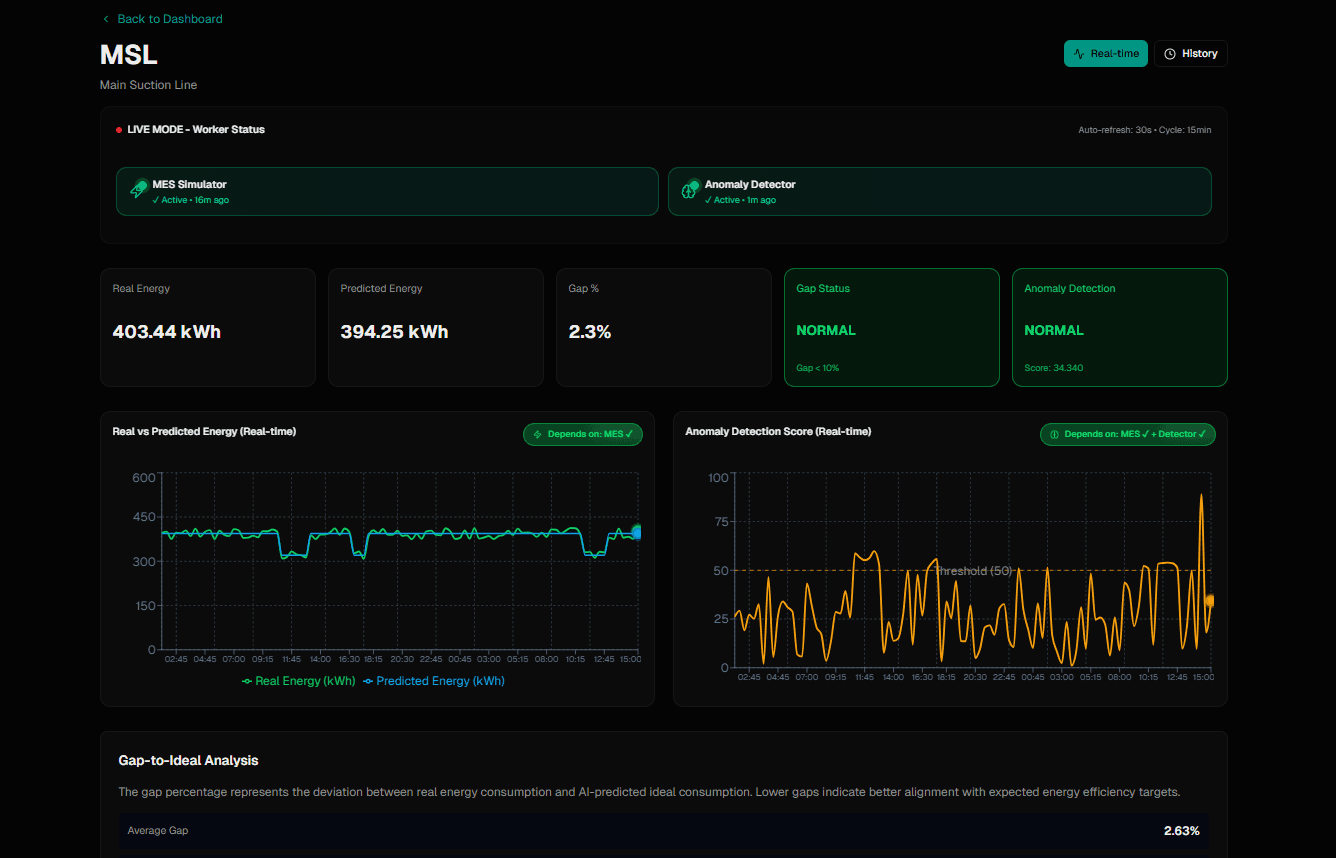Image resolution: width=1336 pixels, height=858 pixels.
Task: Click the History clock icon
Action: coord(1170,54)
